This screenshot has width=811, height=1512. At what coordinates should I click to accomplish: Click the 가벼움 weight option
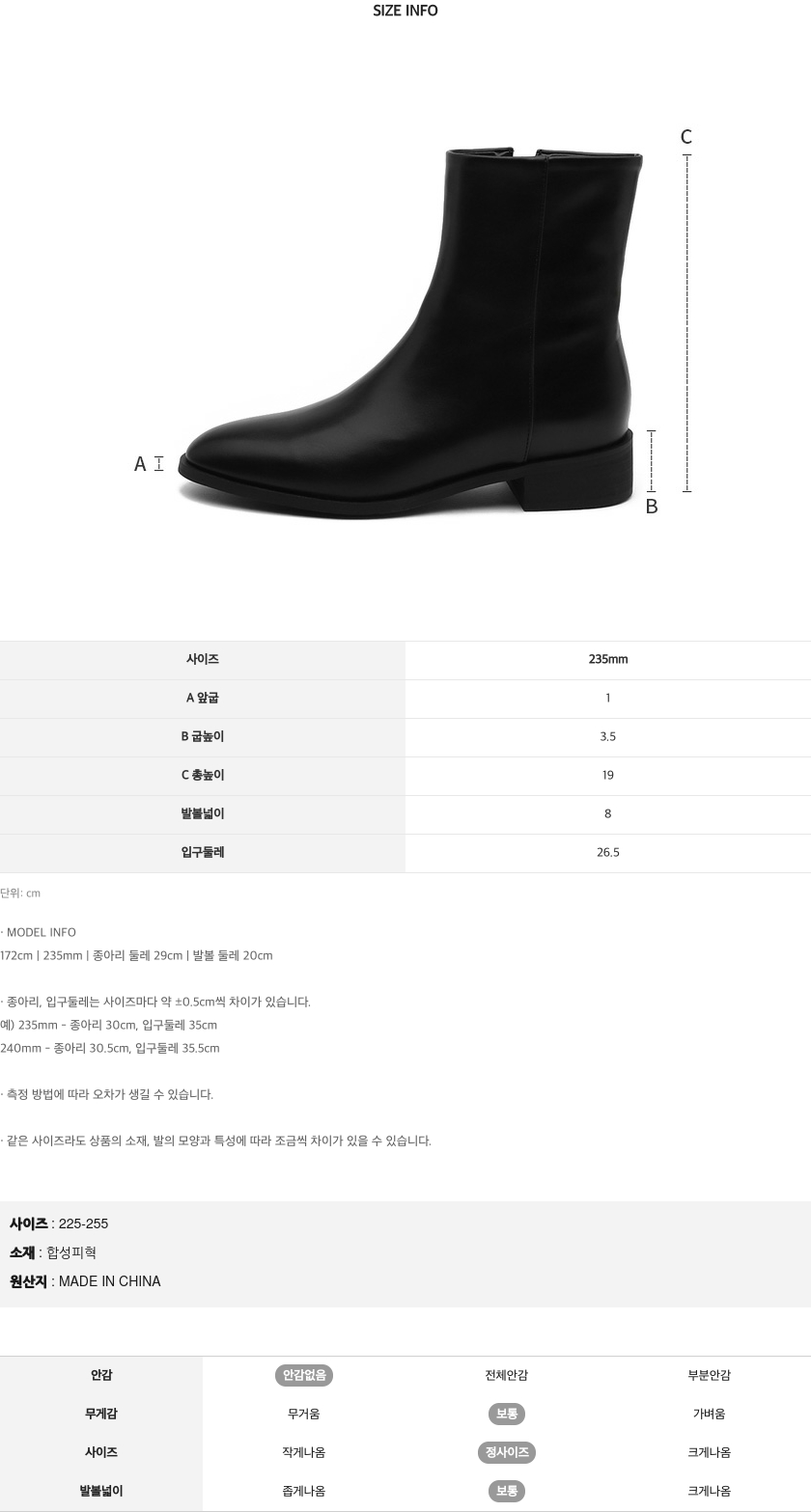[x=710, y=1414]
